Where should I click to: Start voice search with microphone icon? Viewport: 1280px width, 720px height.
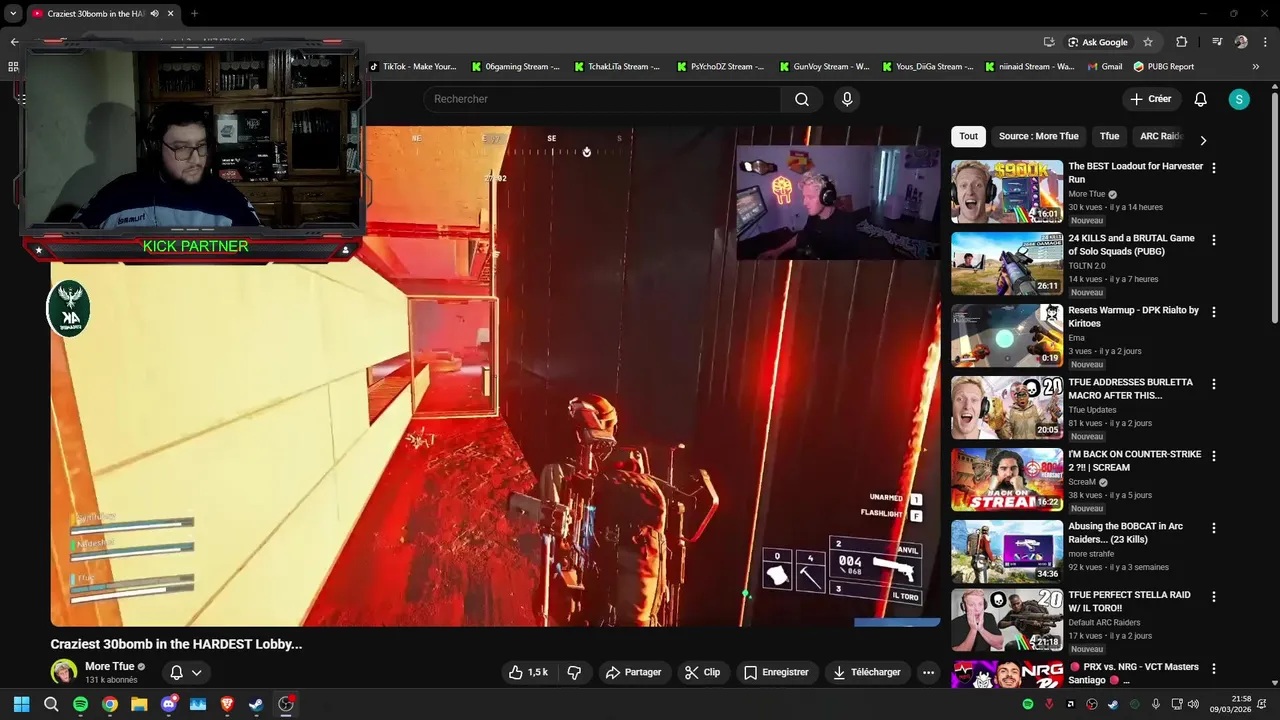click(x=847, y=99)
